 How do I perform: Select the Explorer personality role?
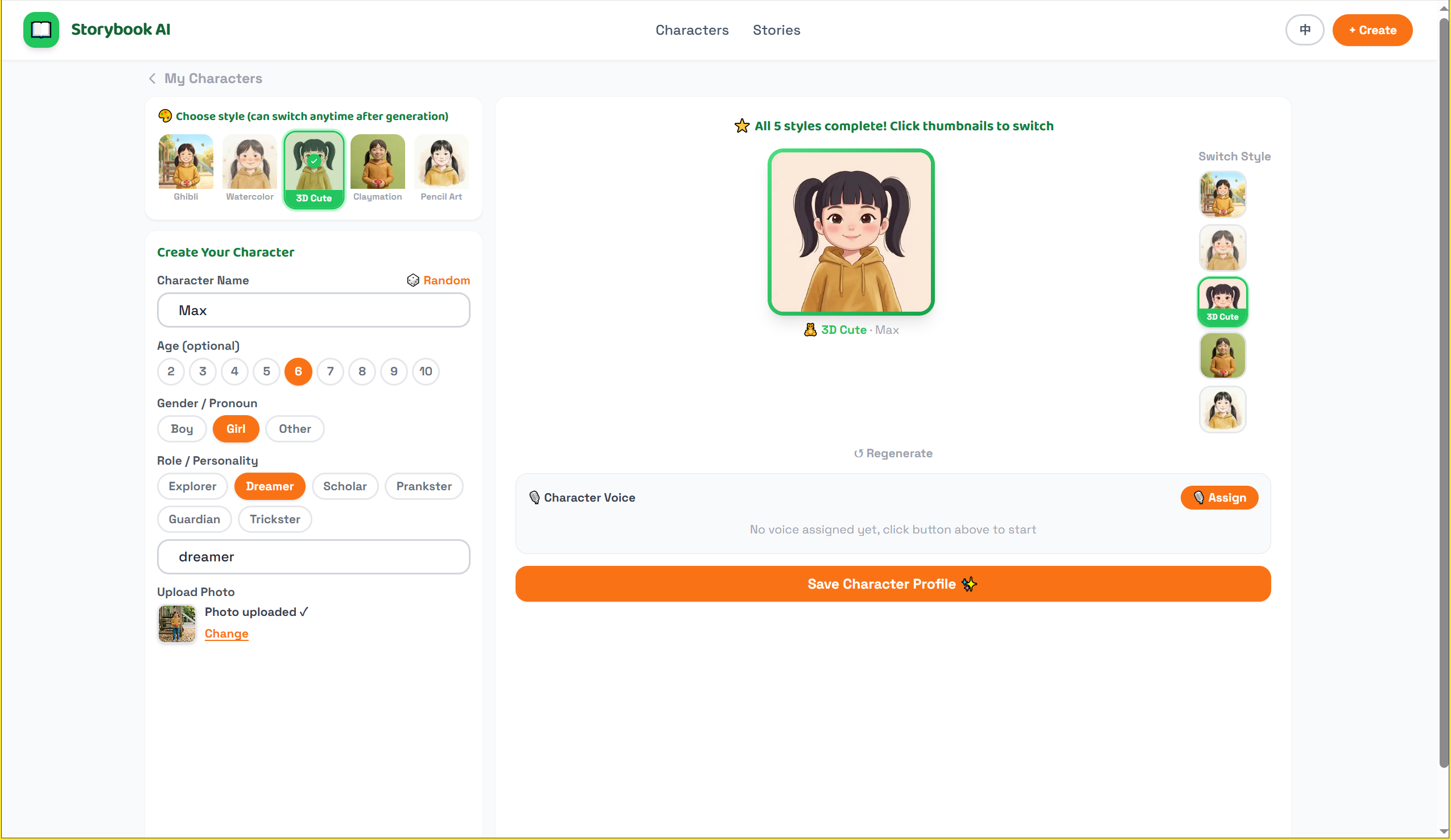(x=192, y=486)
